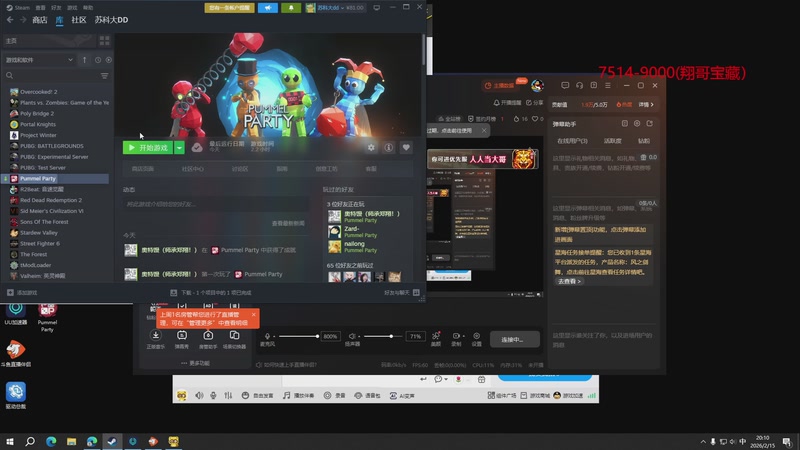The width and height of the screenshot is (800, 450).
Task: Switch to 活跃度 tab in 弹幕助手
Action: (612, 141)
